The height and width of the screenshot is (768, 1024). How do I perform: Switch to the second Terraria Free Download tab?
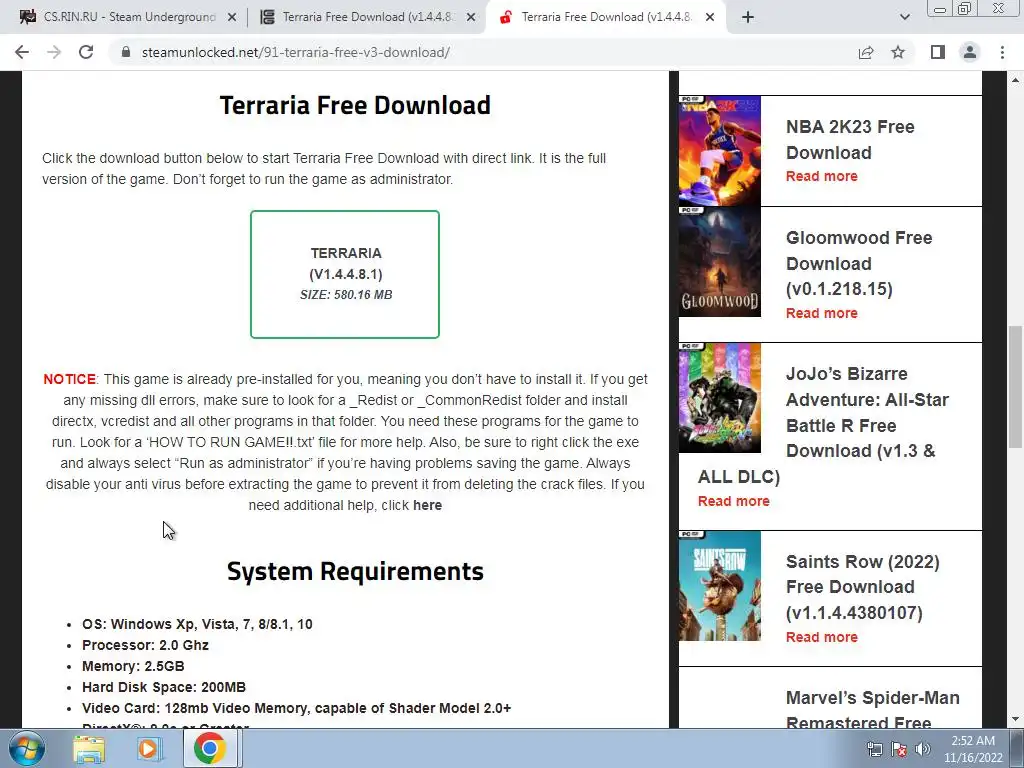[x=366, y=17]
